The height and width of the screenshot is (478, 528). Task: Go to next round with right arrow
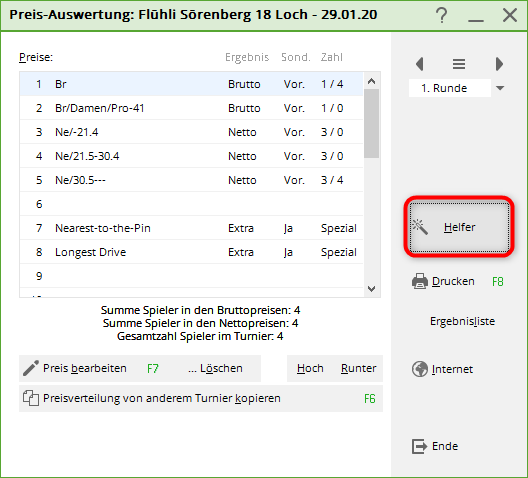tap(499, 64)
